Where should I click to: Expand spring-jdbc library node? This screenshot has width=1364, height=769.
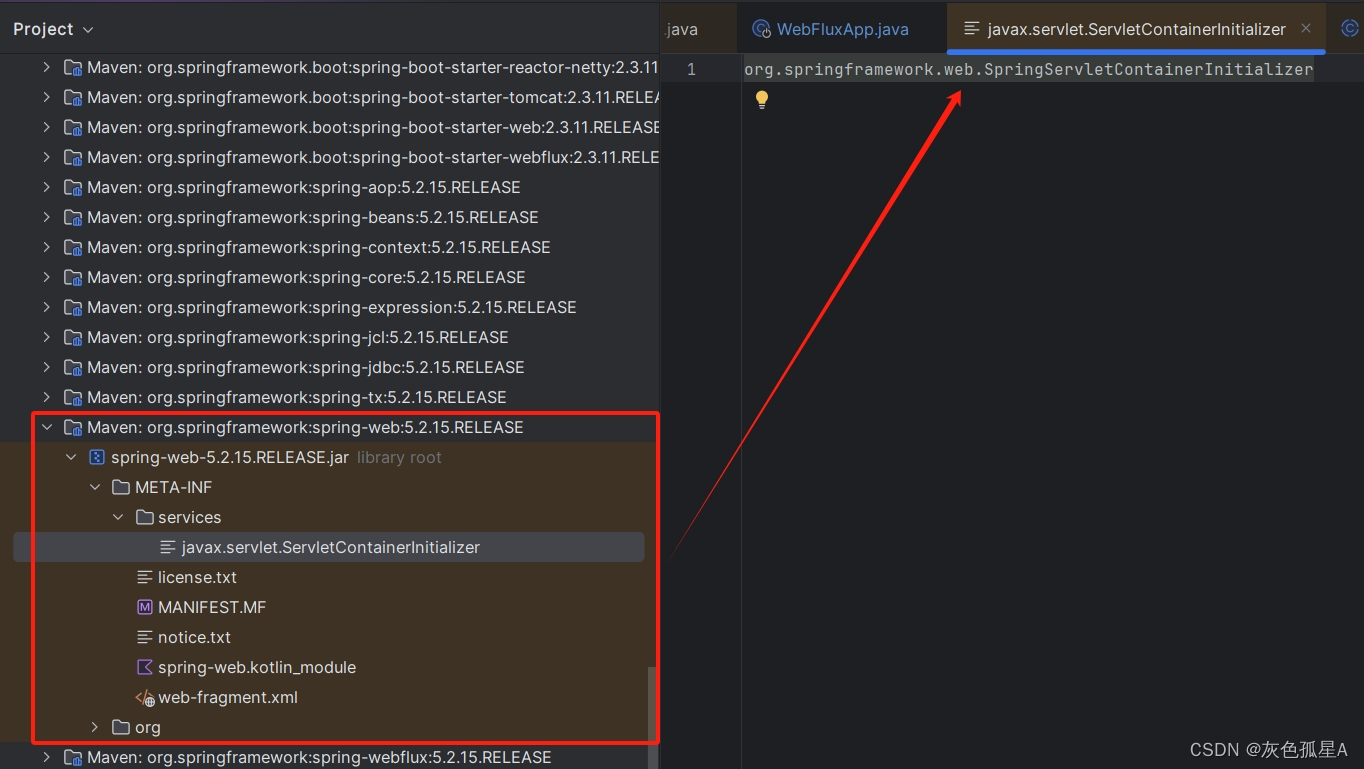pos(46,367)
